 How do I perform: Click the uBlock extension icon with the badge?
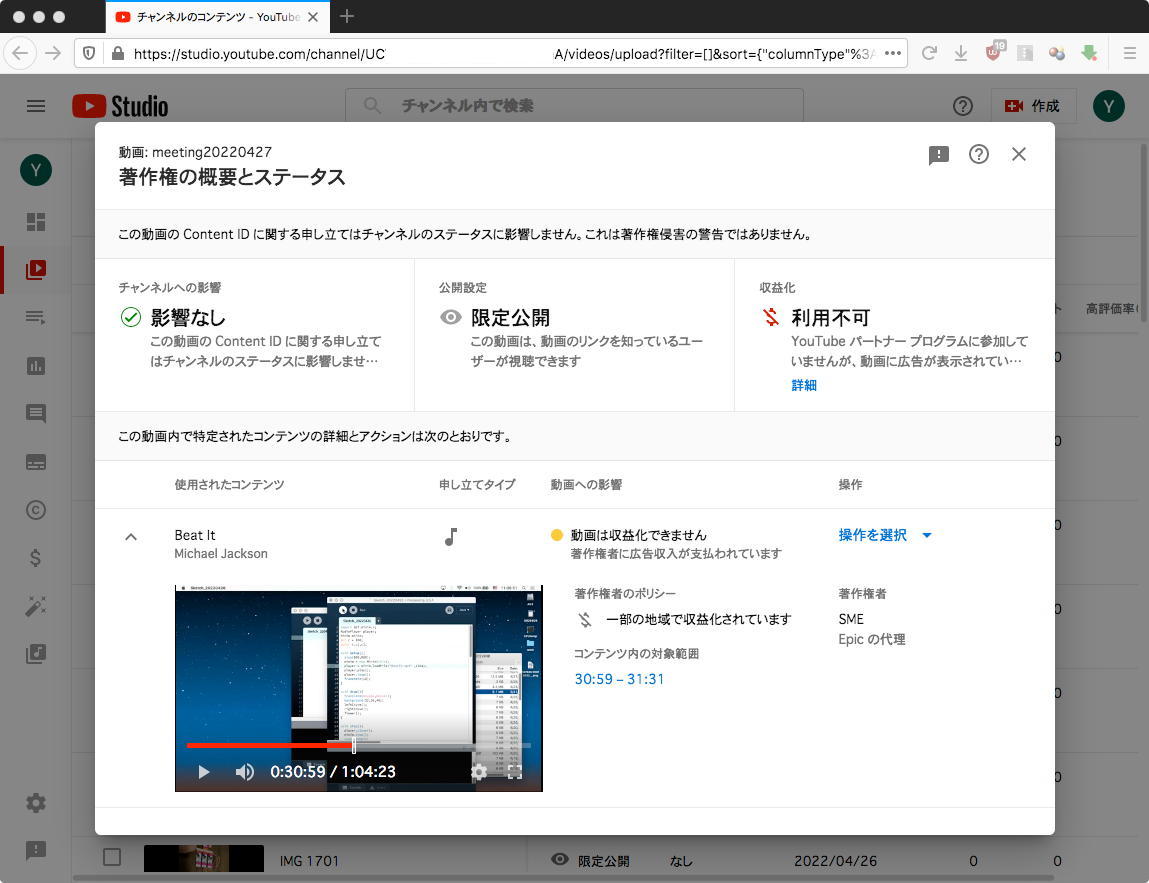[994, 52]
